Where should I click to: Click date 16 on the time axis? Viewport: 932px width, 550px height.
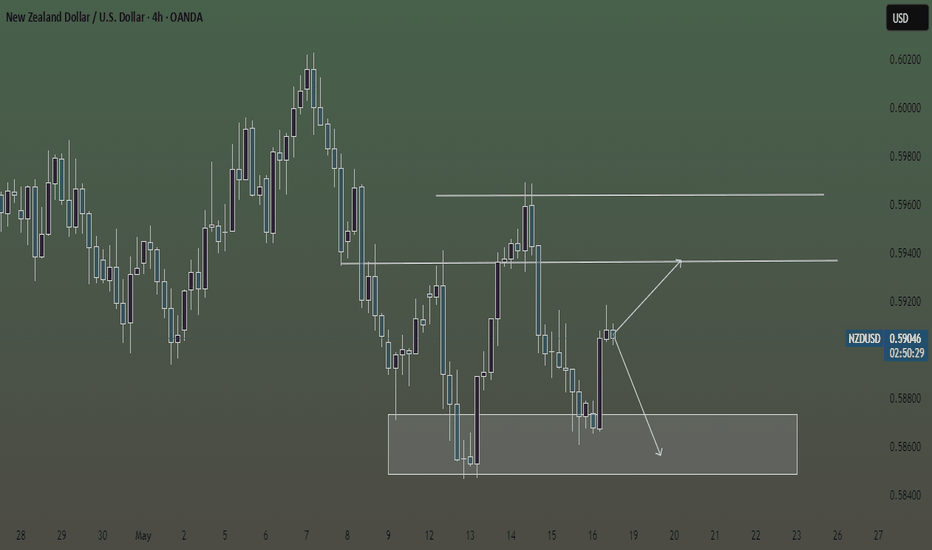click(593, 535)
